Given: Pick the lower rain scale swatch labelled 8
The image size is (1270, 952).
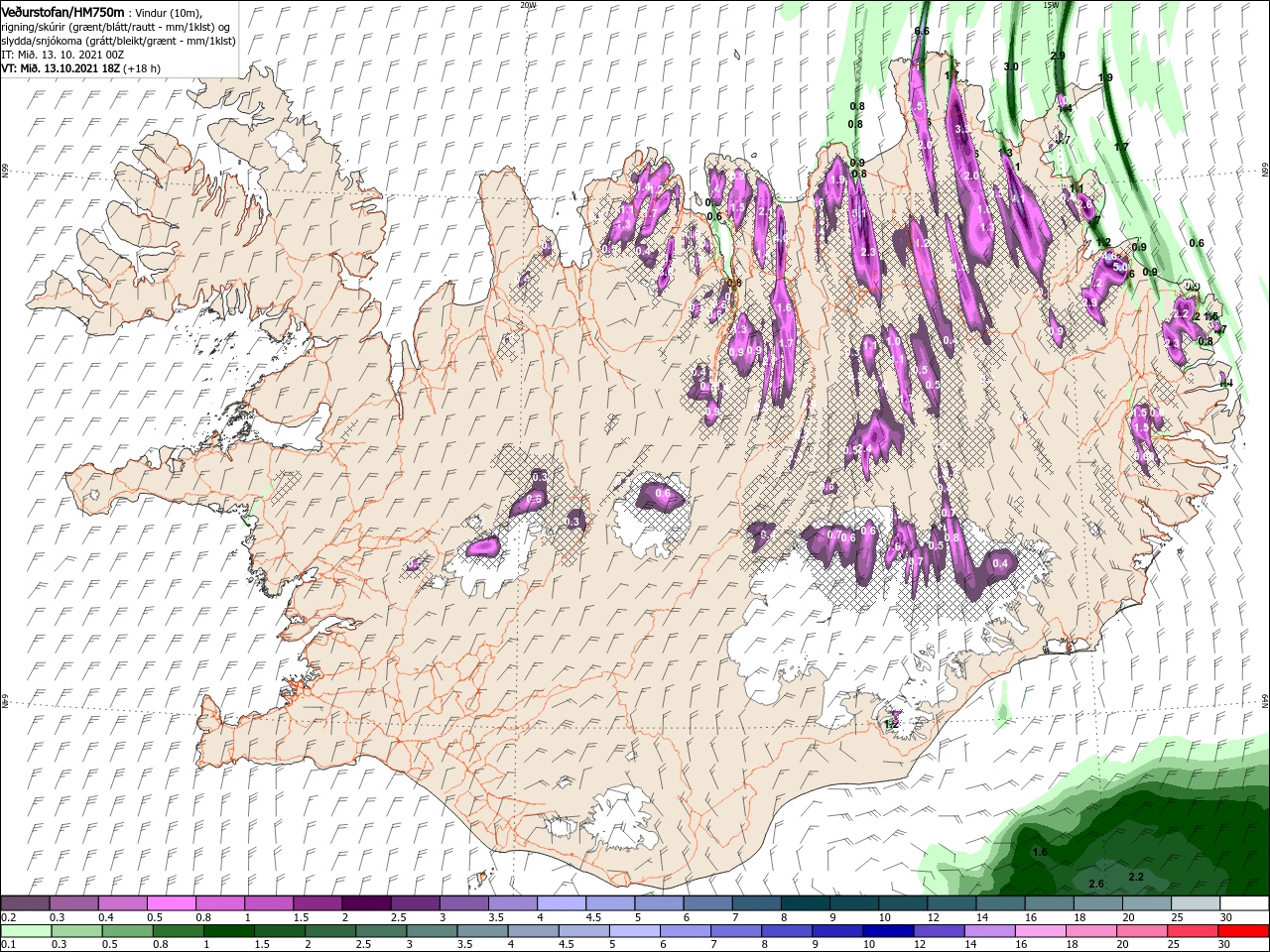Looking at the screenshot, I should [x=787, y=931].
